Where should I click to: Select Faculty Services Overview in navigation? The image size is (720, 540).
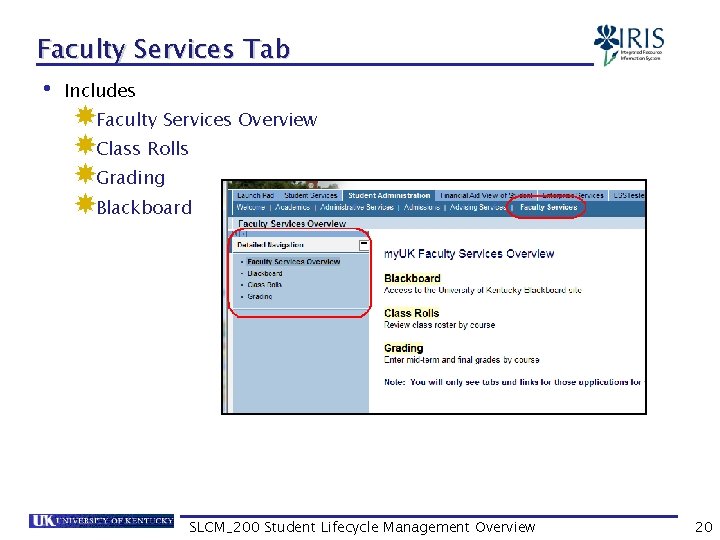[293, 262]
